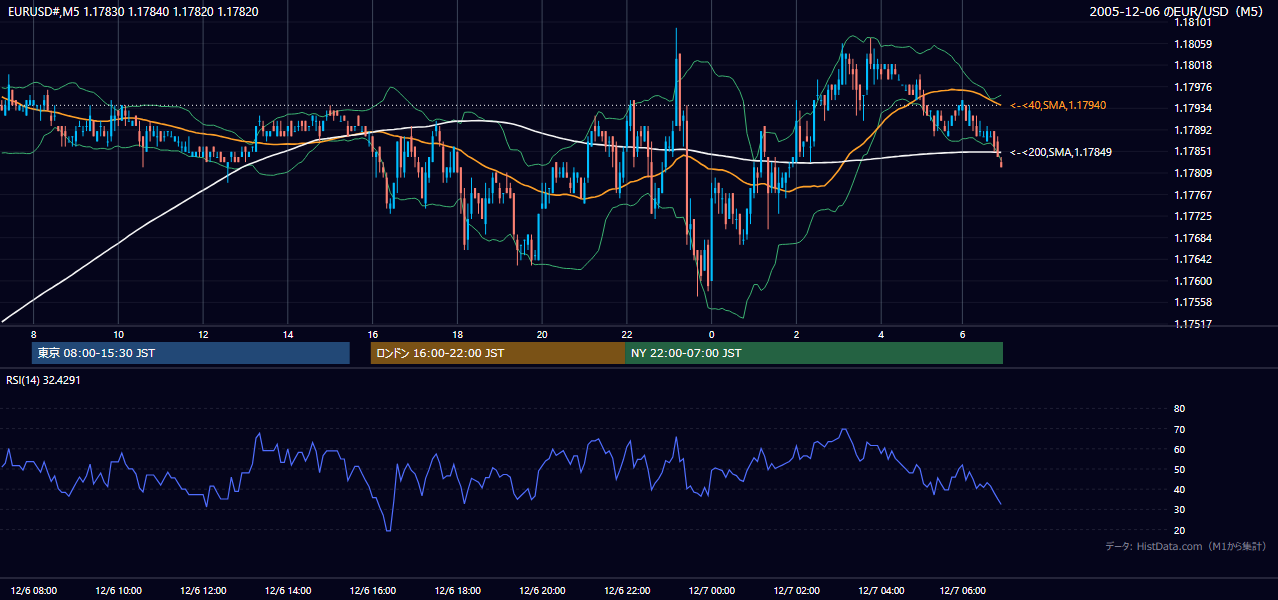The height and width of the screenshot is (600, 1278).
Task: Click the 200,SMA,1.17849 indicator label
Action: [1061, 152]
